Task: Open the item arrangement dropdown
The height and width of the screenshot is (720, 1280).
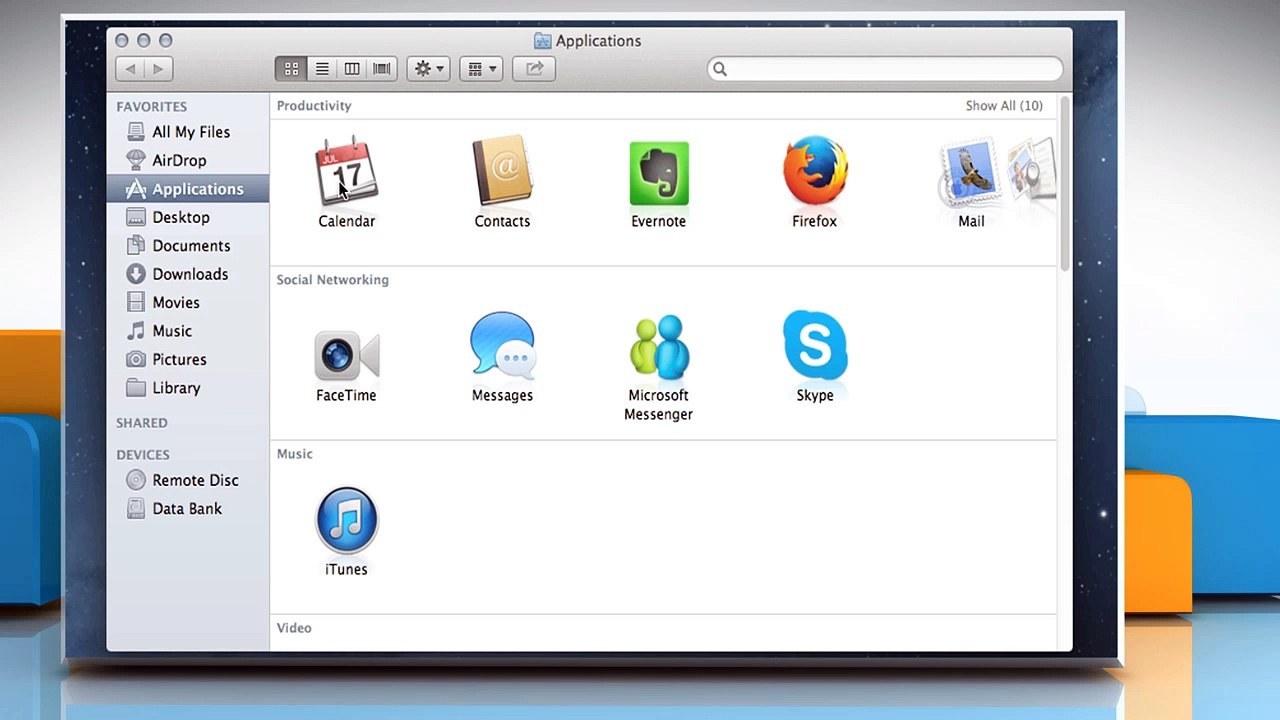Action: click(x=481, y=69)
